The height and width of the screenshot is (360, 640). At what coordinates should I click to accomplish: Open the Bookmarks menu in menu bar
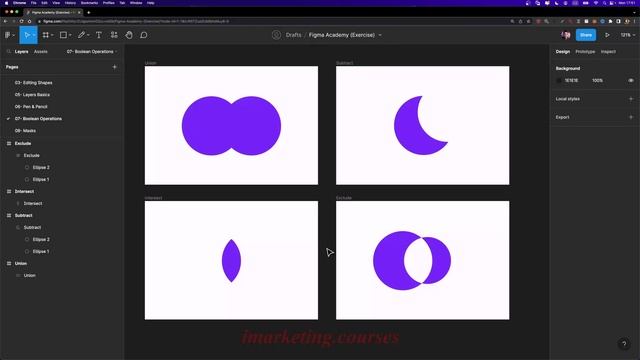pyautogui.click(x=89, y=3)
